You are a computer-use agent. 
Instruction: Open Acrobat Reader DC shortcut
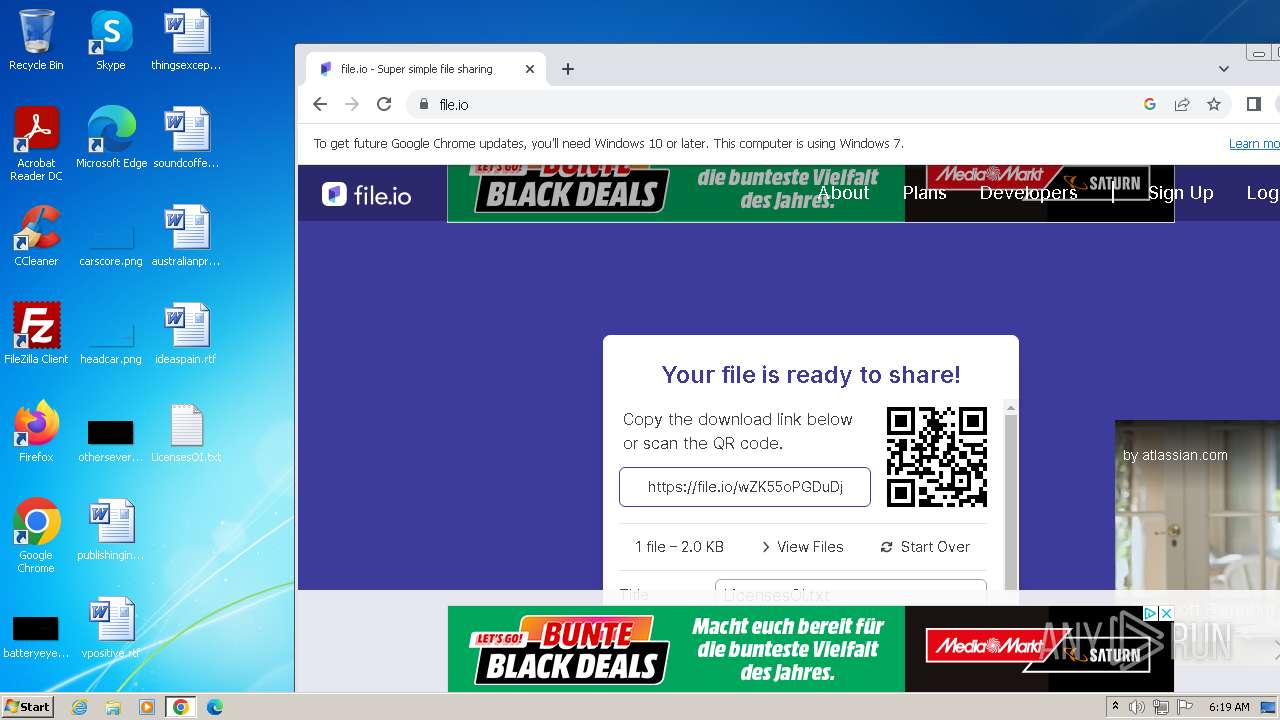(x=36, y=144)
